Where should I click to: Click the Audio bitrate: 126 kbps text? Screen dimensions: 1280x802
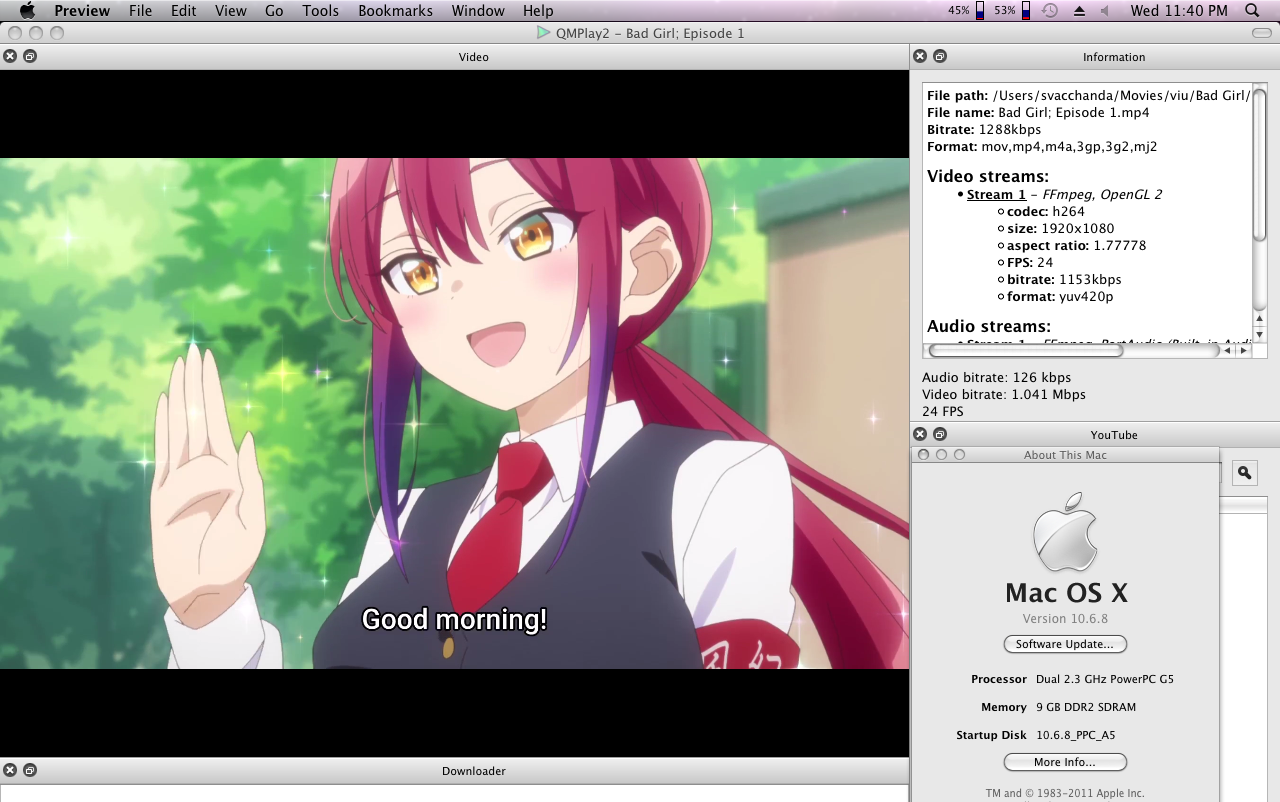(x=996, y=377)
